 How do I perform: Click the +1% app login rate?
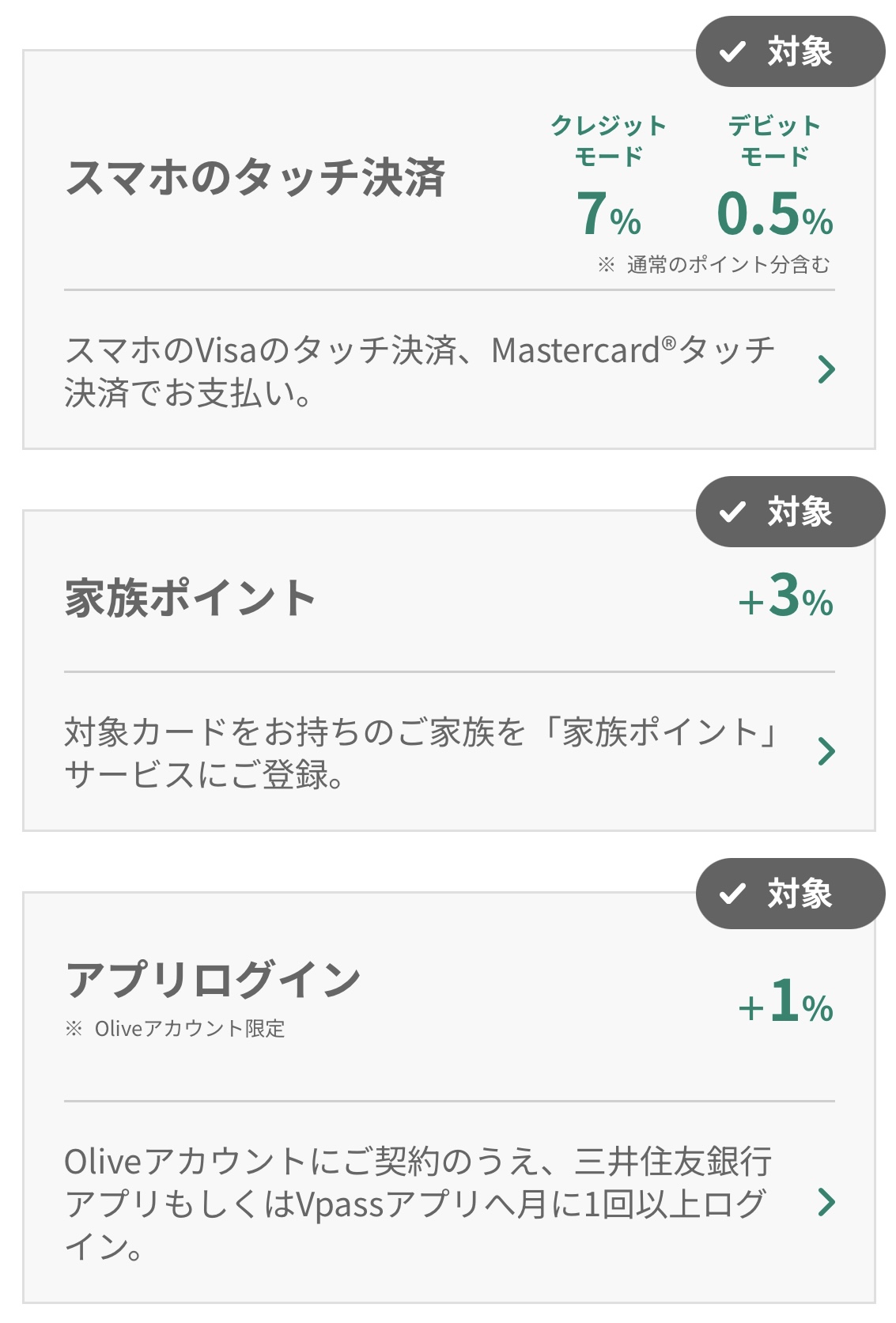pos(785,1002)
